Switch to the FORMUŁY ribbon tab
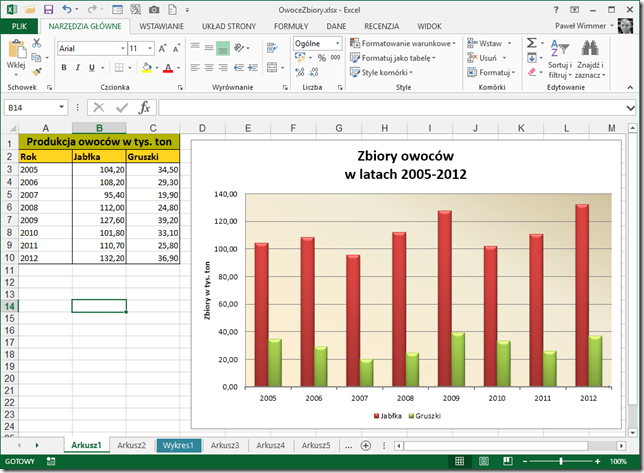 click(x=291, y=26)
